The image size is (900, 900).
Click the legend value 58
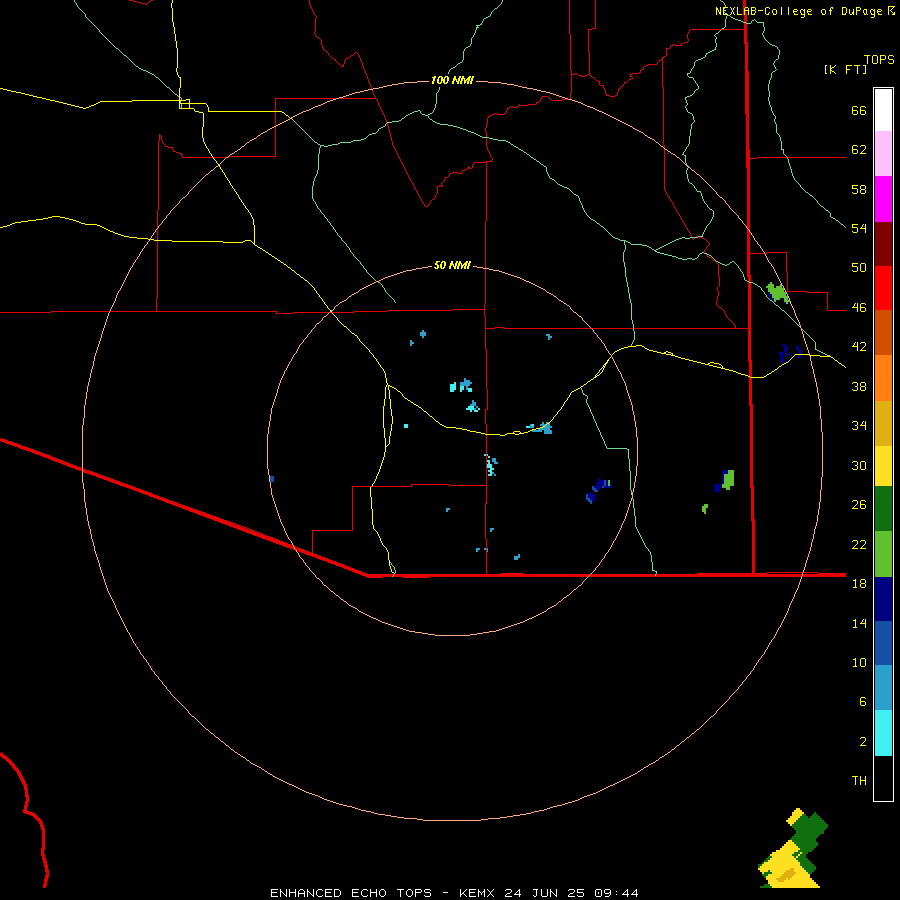(859, 189)
